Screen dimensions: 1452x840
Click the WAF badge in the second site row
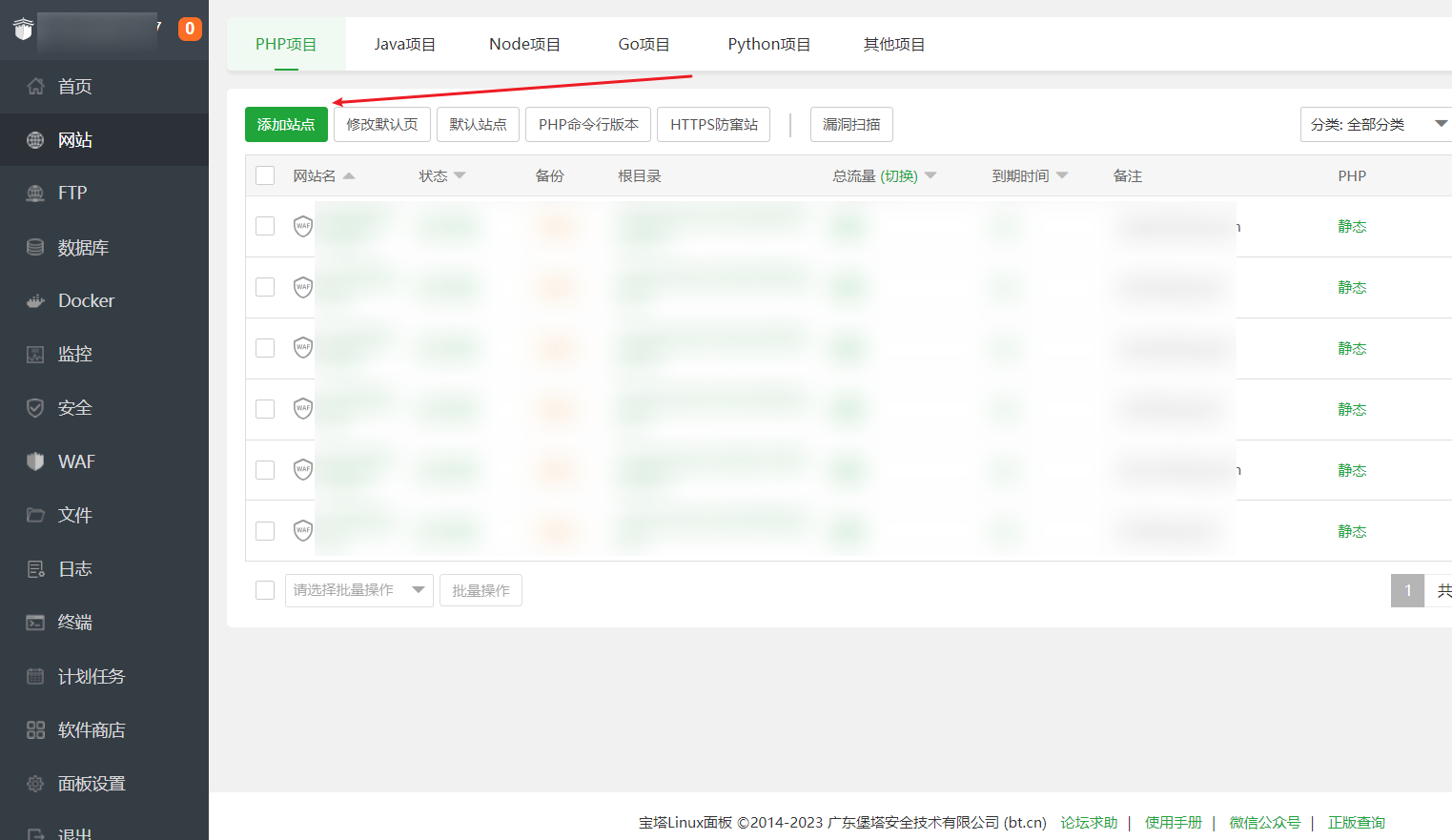303,287
